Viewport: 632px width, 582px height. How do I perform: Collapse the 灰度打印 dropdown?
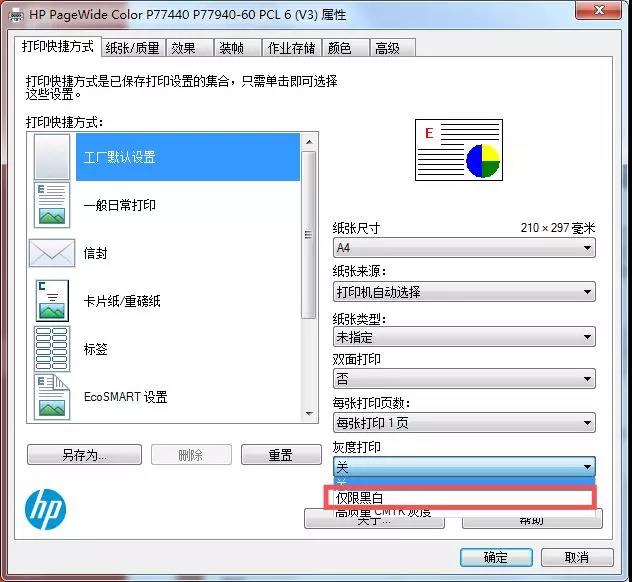[x=464, y=467]
